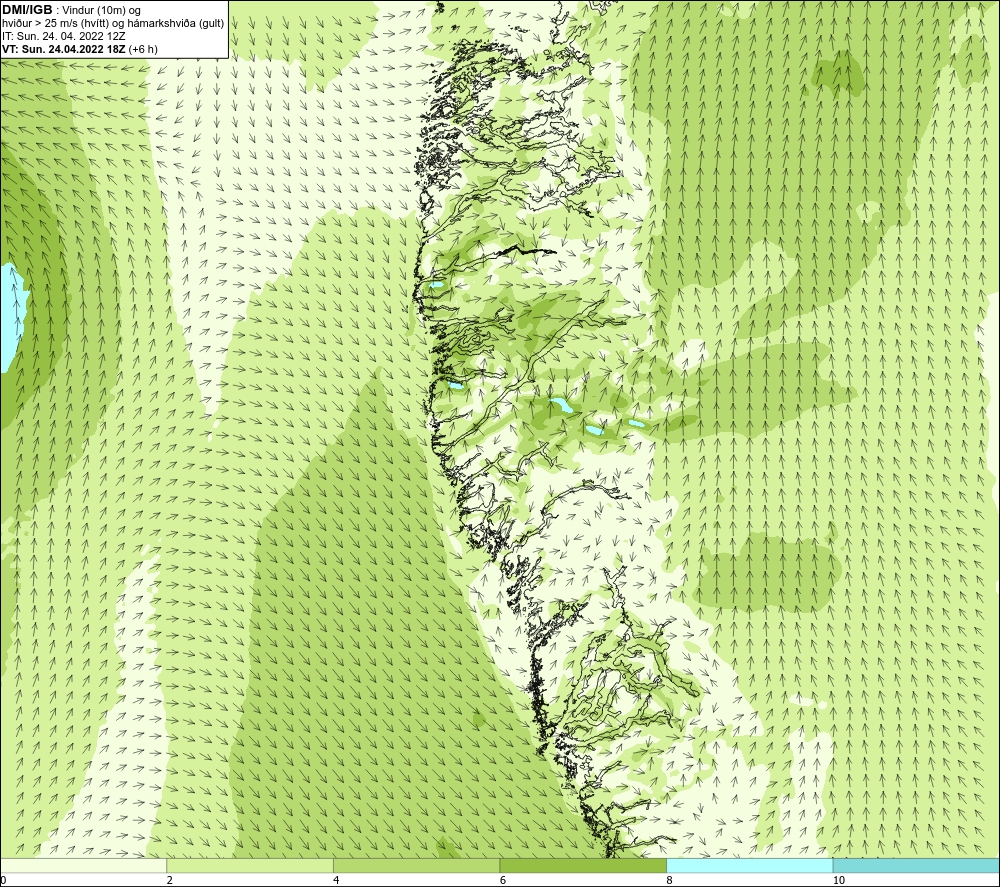1000x887 pixels.
Task: Click the medium green 4–6 legend band
Action: coord(416,865)
